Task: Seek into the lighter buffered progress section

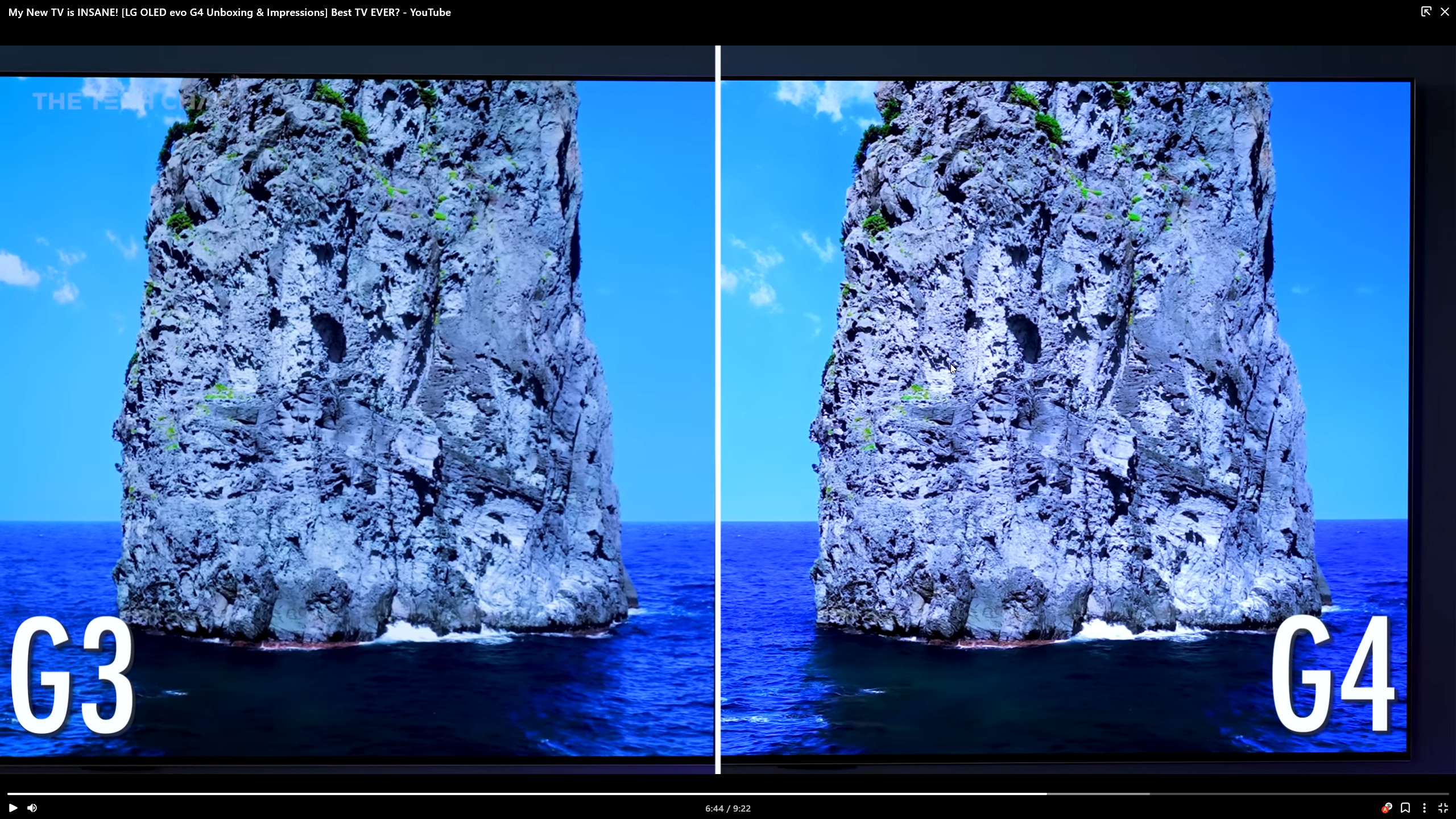Action: point(1098,794)
